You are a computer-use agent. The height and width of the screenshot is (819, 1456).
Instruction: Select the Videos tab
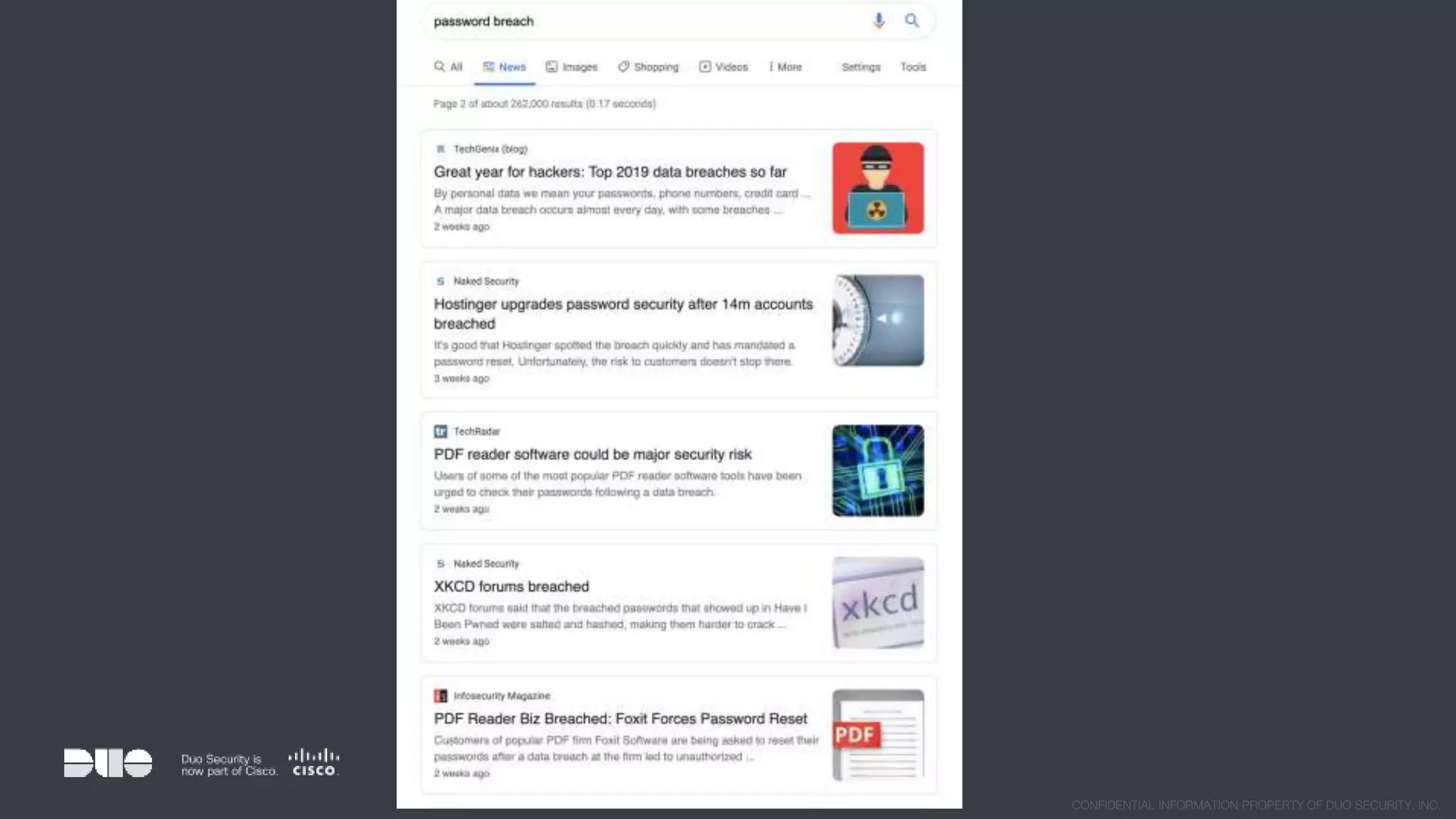coord(723,67)
